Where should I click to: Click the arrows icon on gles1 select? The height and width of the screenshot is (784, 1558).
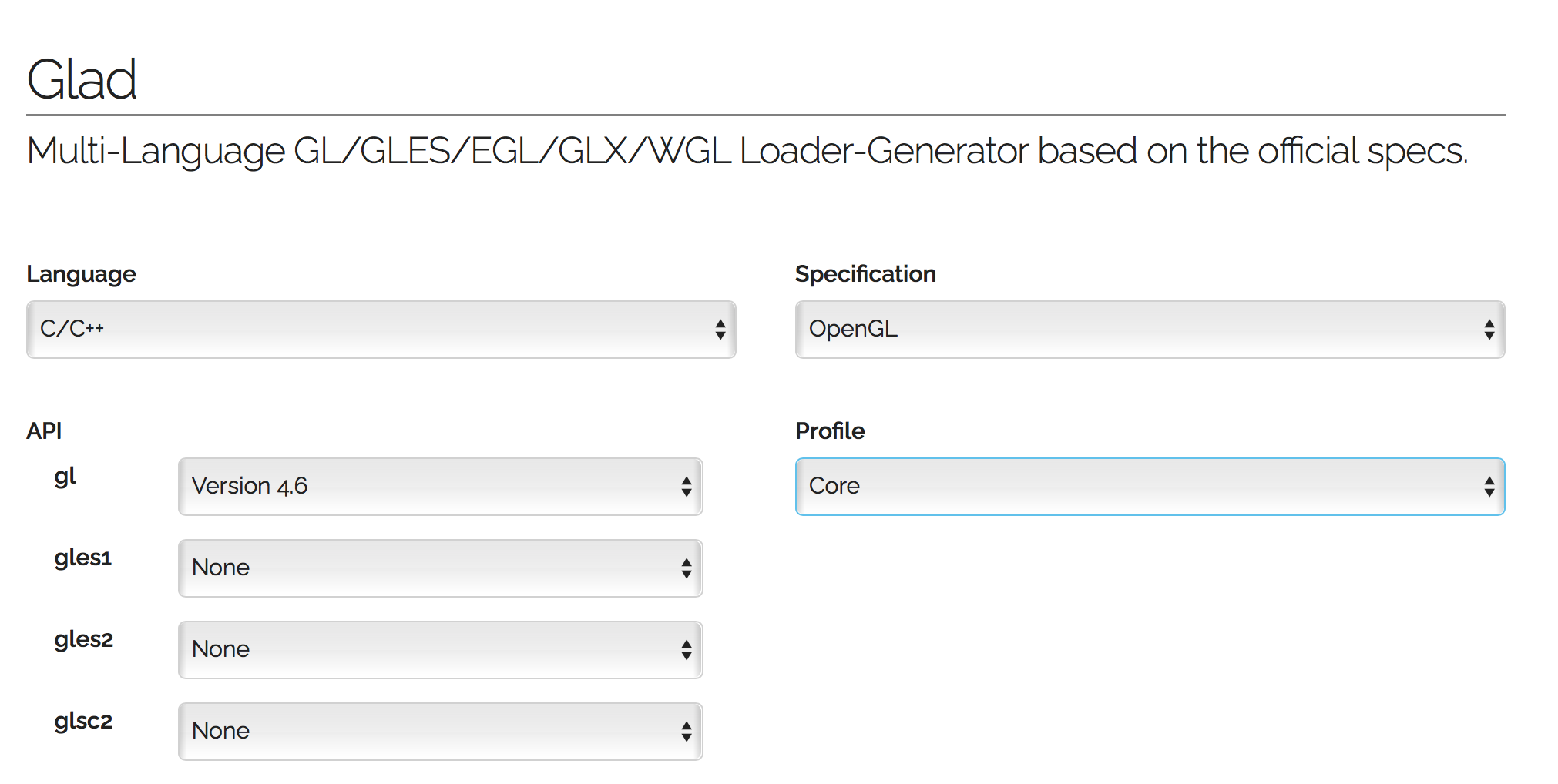[x=686, y=568]
